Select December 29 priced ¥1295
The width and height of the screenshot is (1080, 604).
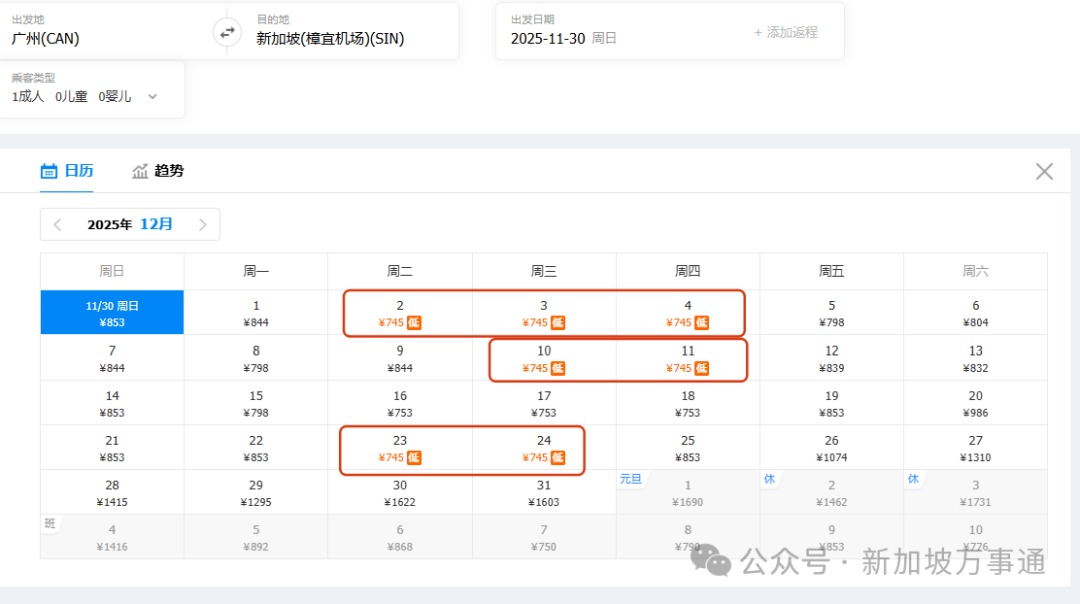(x=256, y=492)
